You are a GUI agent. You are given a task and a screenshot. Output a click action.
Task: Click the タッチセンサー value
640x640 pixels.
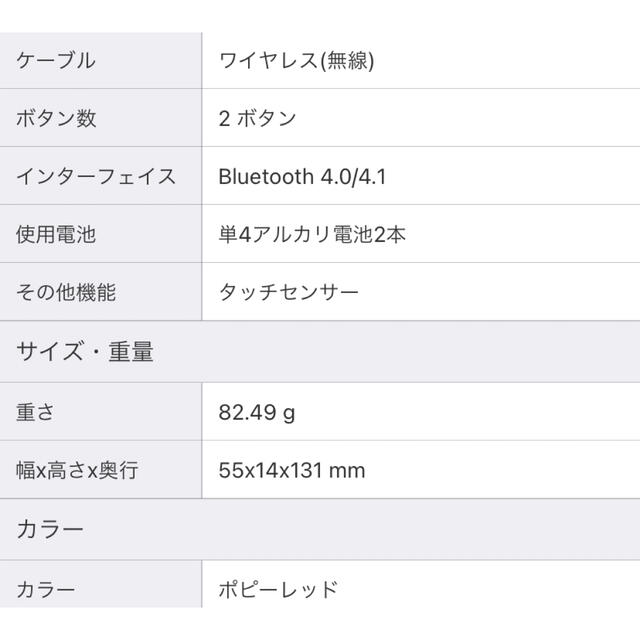point(289,292)
